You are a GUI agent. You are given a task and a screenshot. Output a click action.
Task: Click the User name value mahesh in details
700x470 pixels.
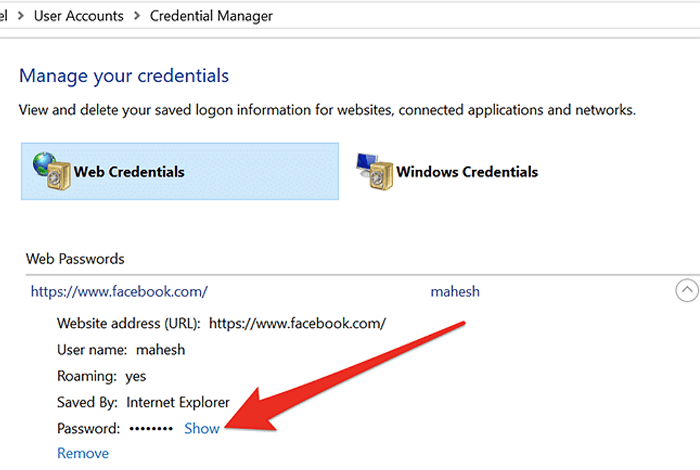coord(163,350)
